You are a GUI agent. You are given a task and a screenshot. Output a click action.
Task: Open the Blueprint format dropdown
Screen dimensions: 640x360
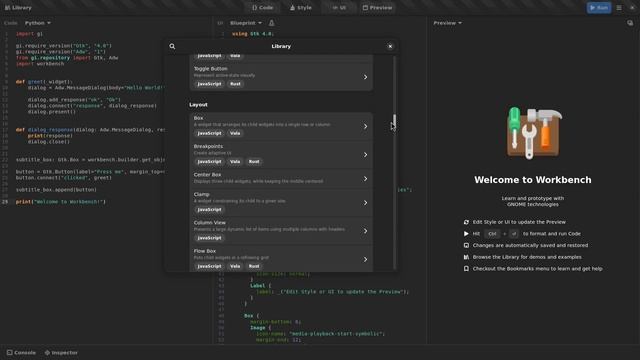246,23
